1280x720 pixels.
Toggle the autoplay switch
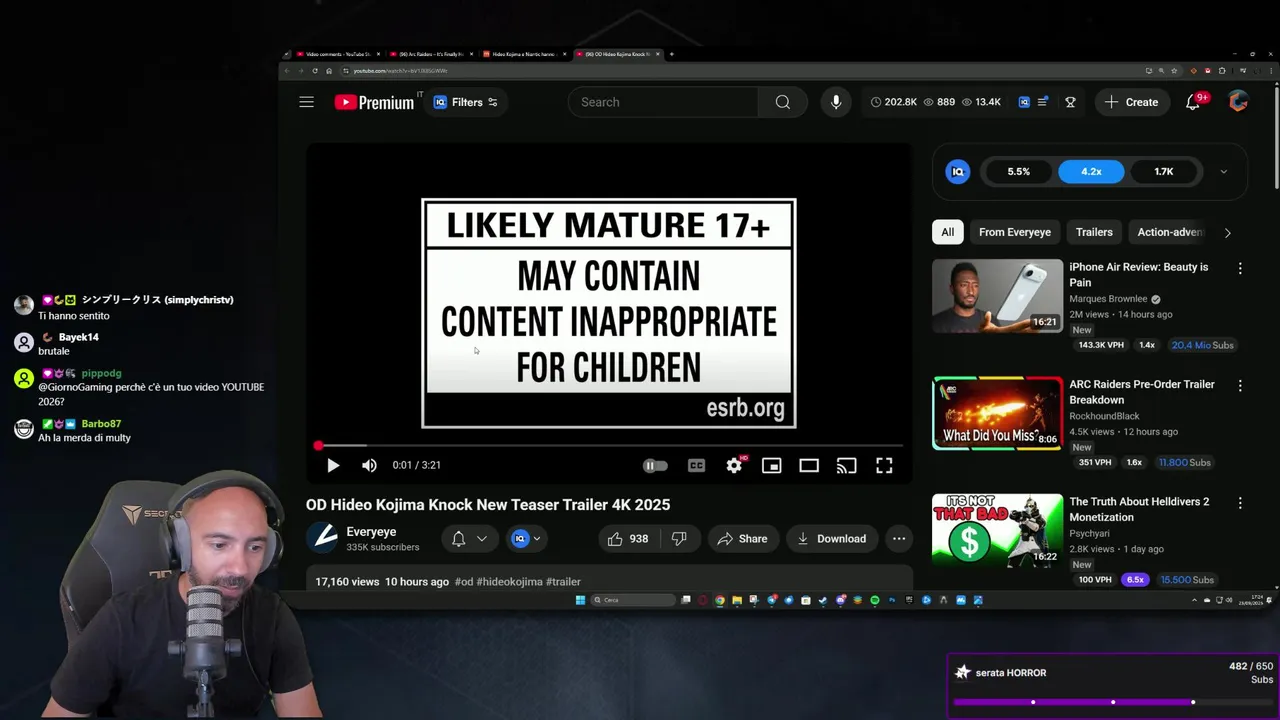(655, 465)
